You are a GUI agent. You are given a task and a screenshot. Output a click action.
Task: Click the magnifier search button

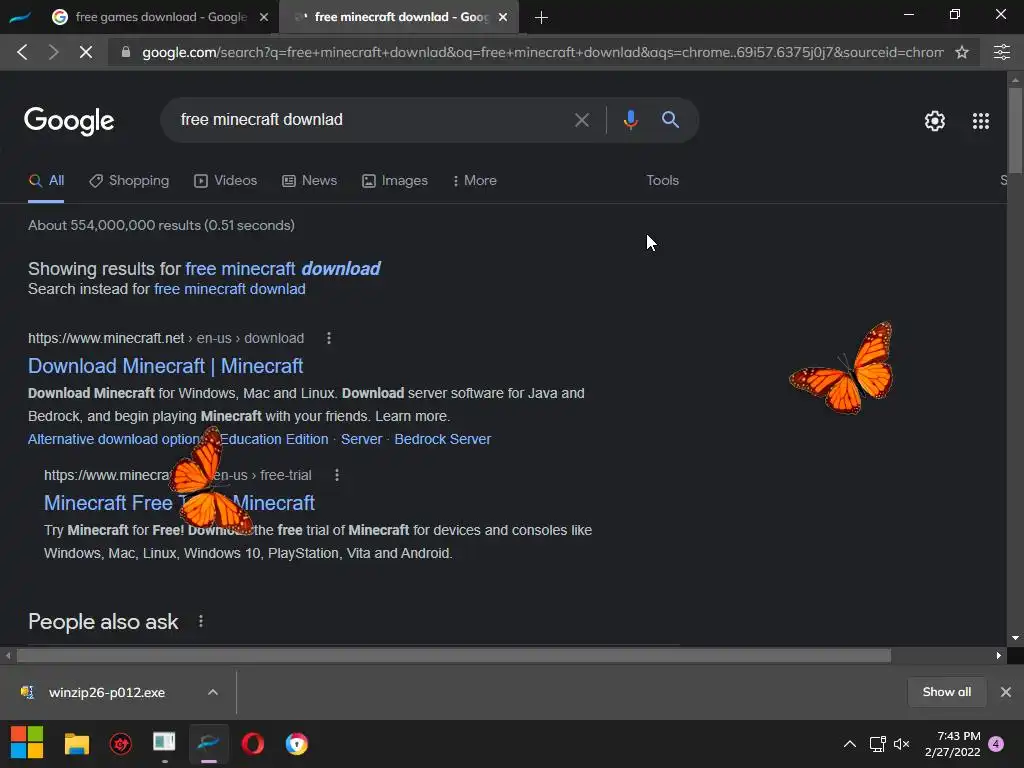click(x=670, y=120)
